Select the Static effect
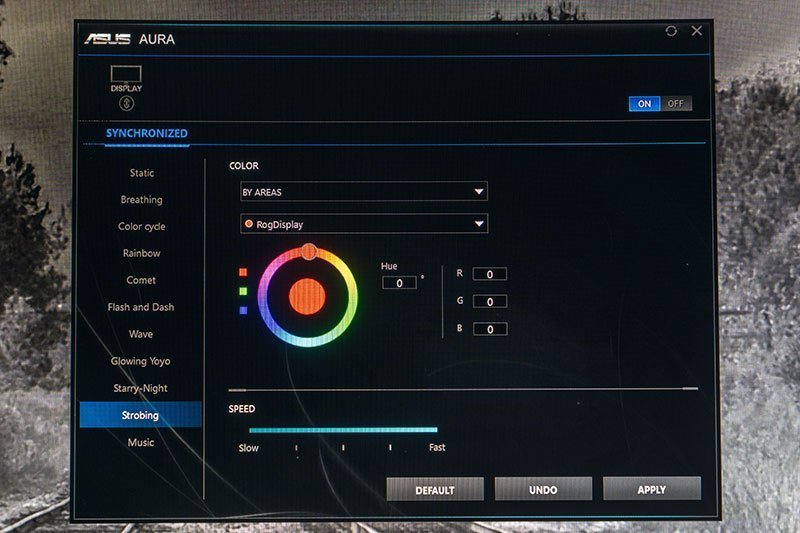Screen dimensions: 800x533 tap(142, 173)
